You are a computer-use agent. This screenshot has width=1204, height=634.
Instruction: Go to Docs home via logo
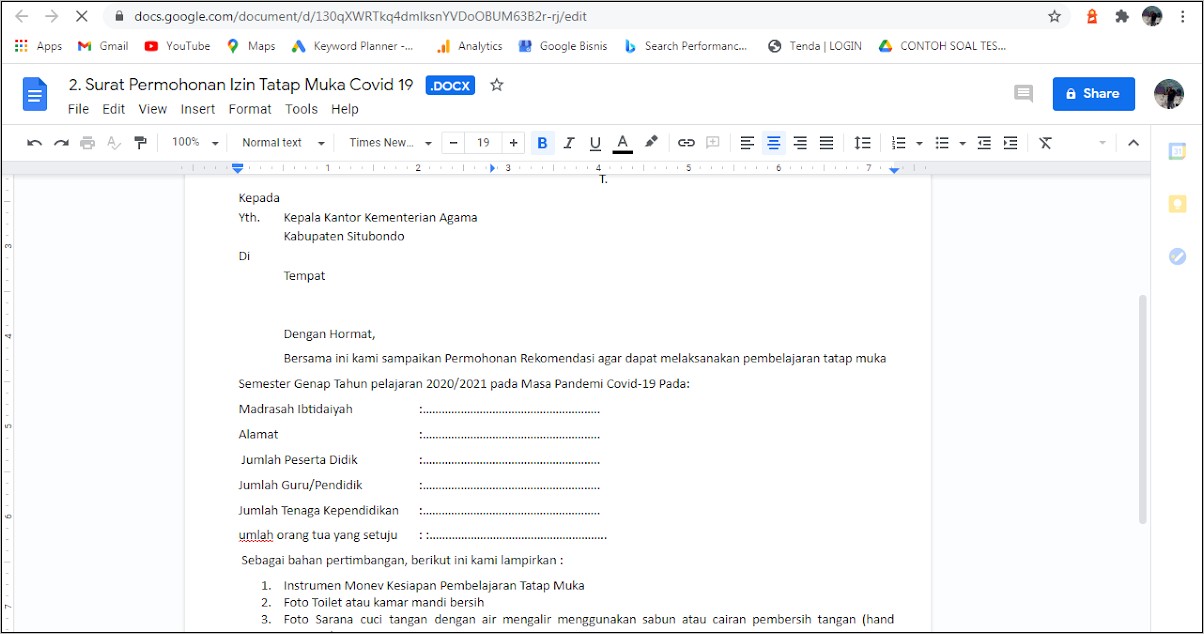[x=35, y=96]
